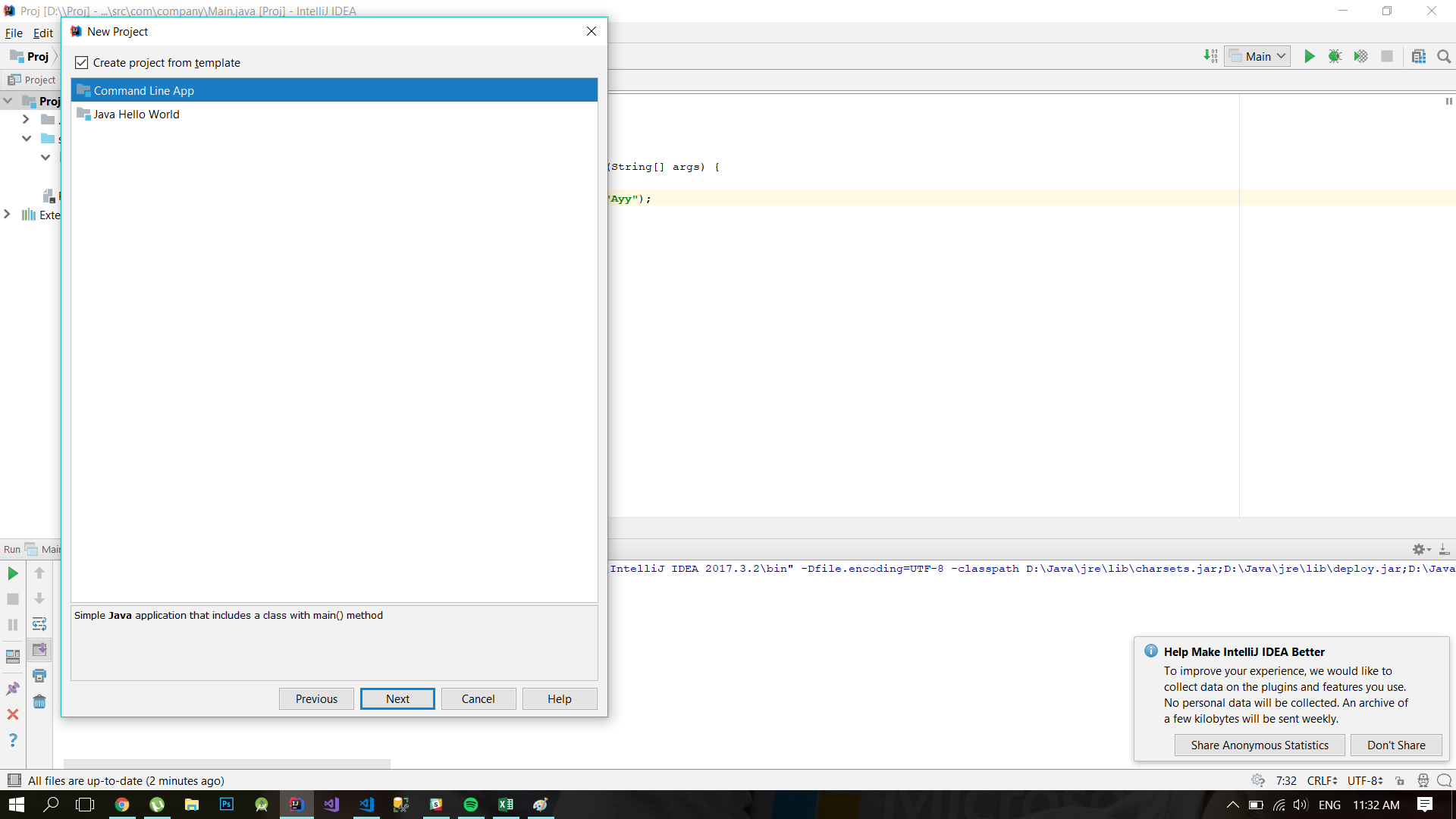Pin the Run tab with pin icon
This screenshot has height=819, width=1456.
(13, 689)
